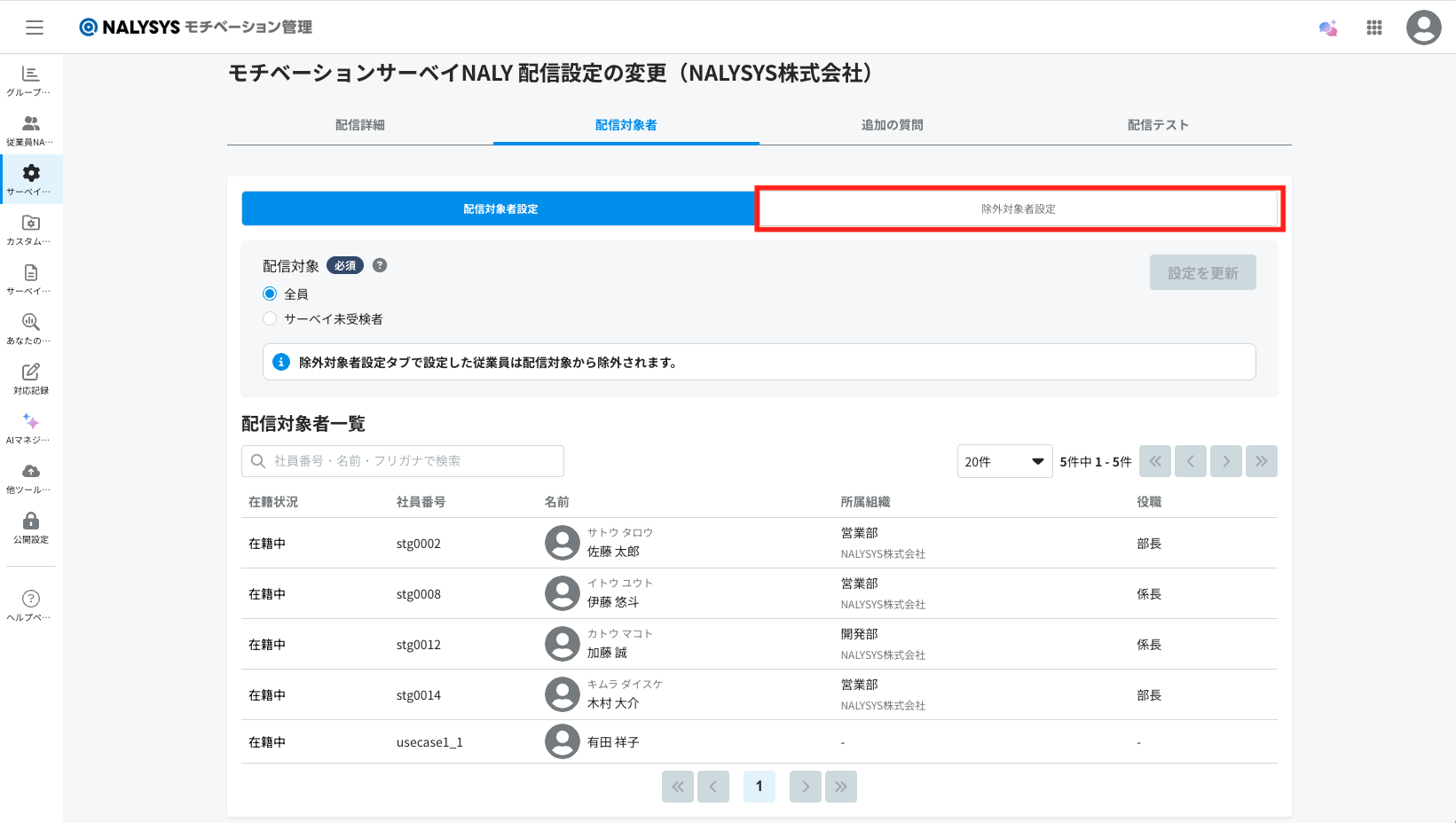
Task: Switch to the 配信詳細 tab
Action: (x=360, y=125)
